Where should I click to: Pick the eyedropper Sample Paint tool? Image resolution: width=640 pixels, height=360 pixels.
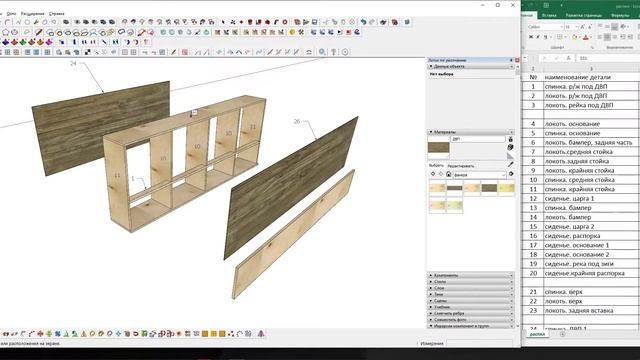(510, 164)
